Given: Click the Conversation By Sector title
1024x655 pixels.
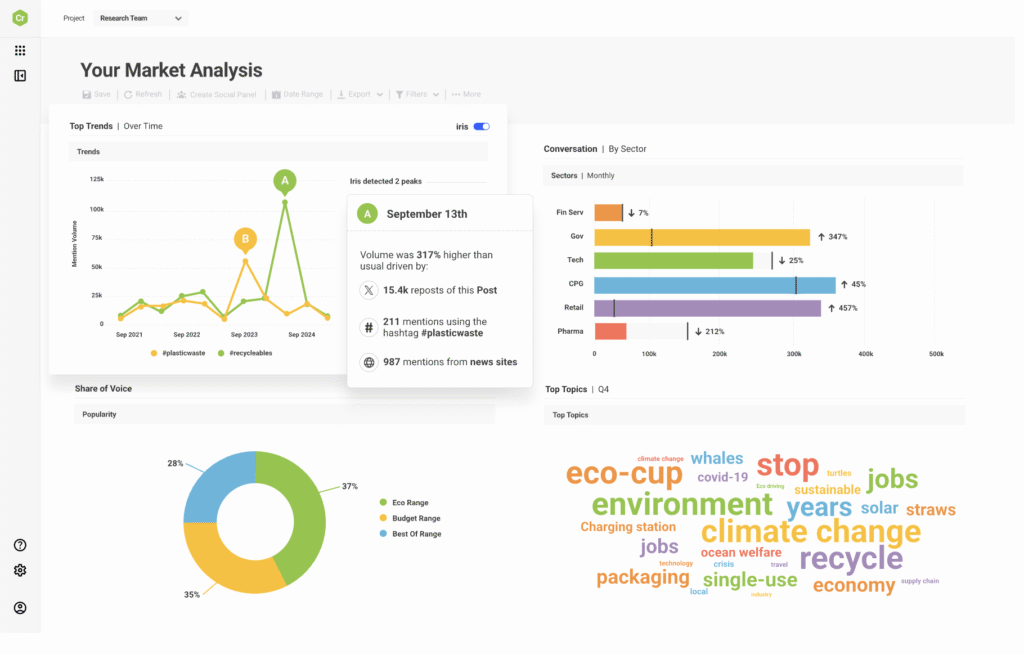Looking at the screenshot, I should 595,149.
